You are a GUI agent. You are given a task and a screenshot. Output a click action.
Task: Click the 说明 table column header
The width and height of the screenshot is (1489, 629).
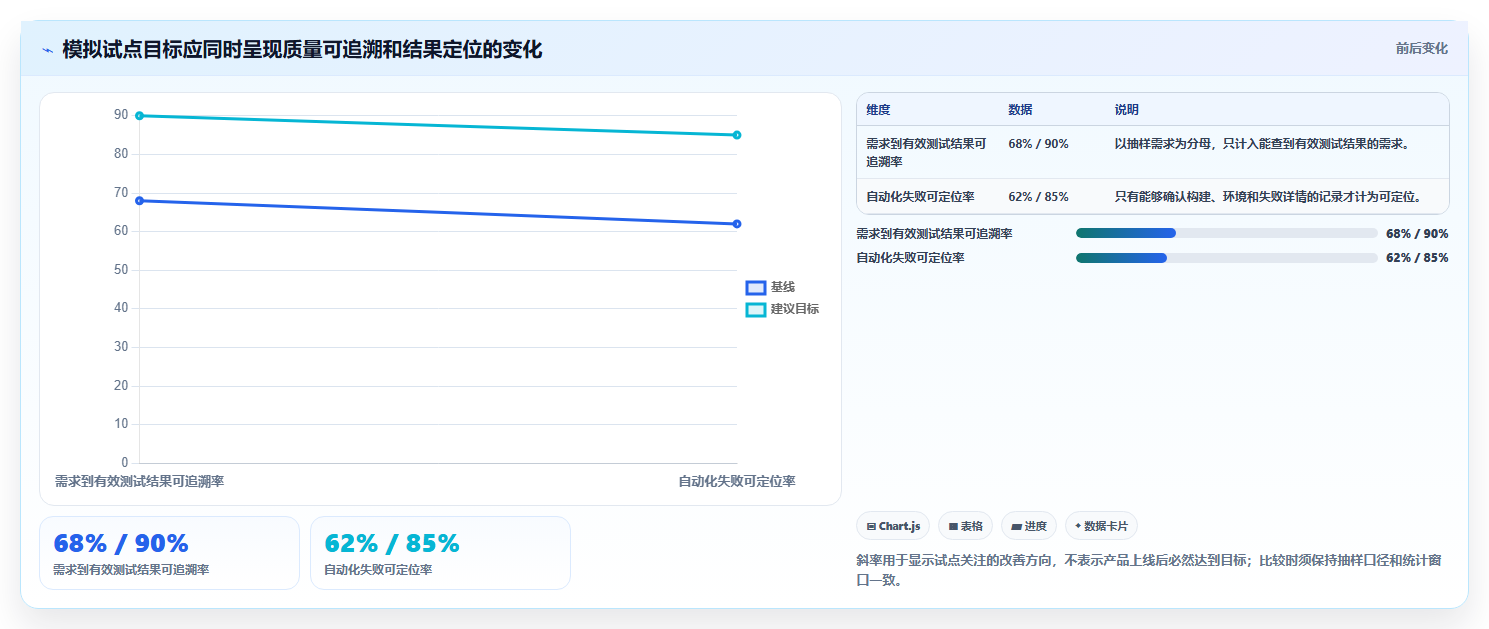point(1127,110)
